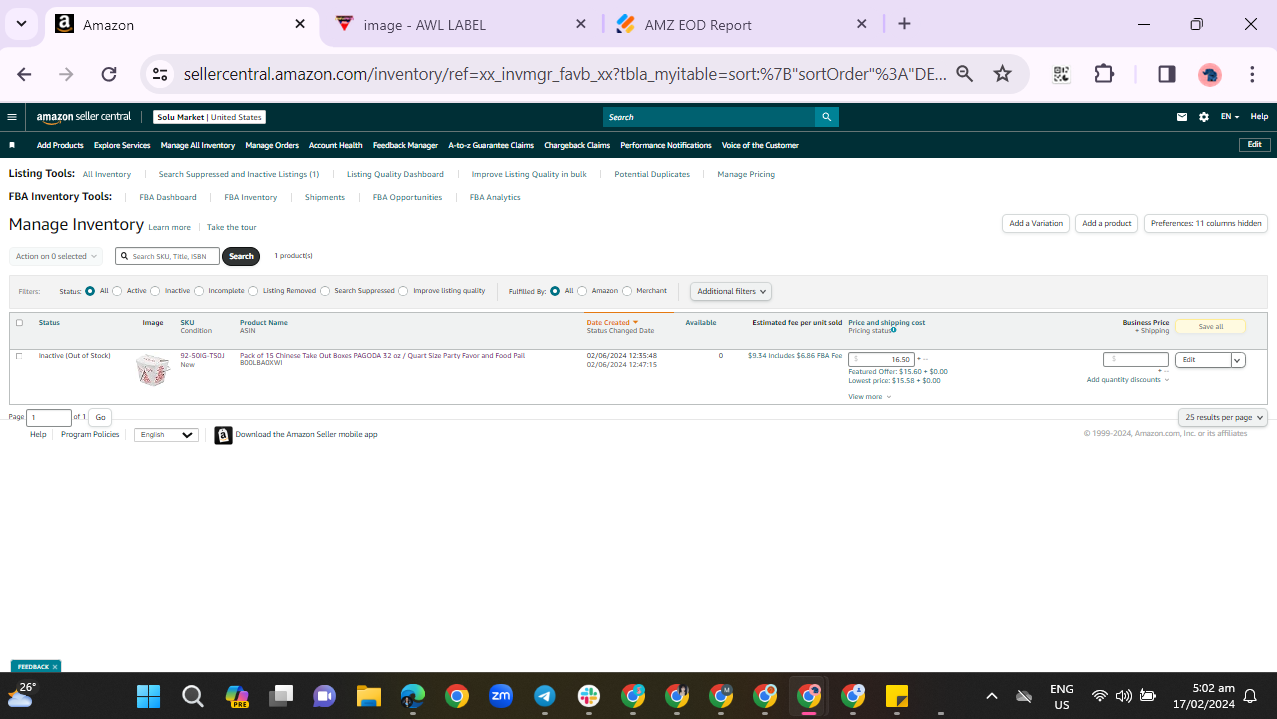Open the product name listing link
Image resolution: width=1277 pixels, height=719 pixels.
point(382,355)
